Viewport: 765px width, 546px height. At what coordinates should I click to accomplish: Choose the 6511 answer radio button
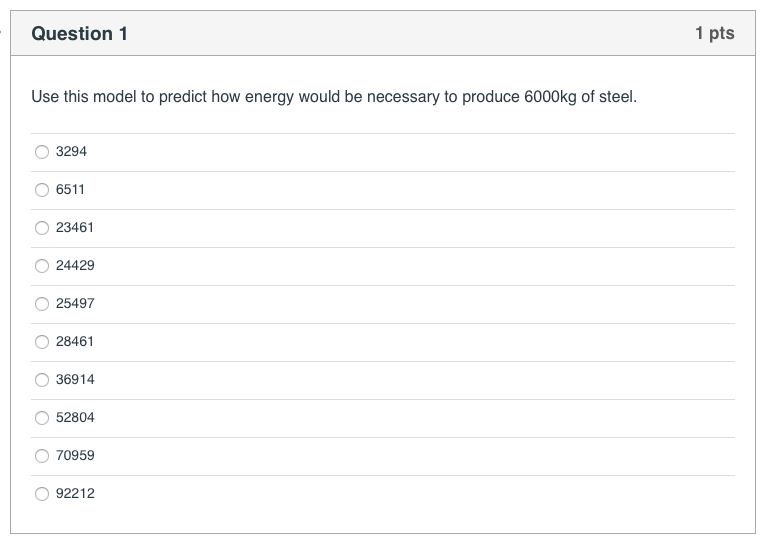[42, 190]
